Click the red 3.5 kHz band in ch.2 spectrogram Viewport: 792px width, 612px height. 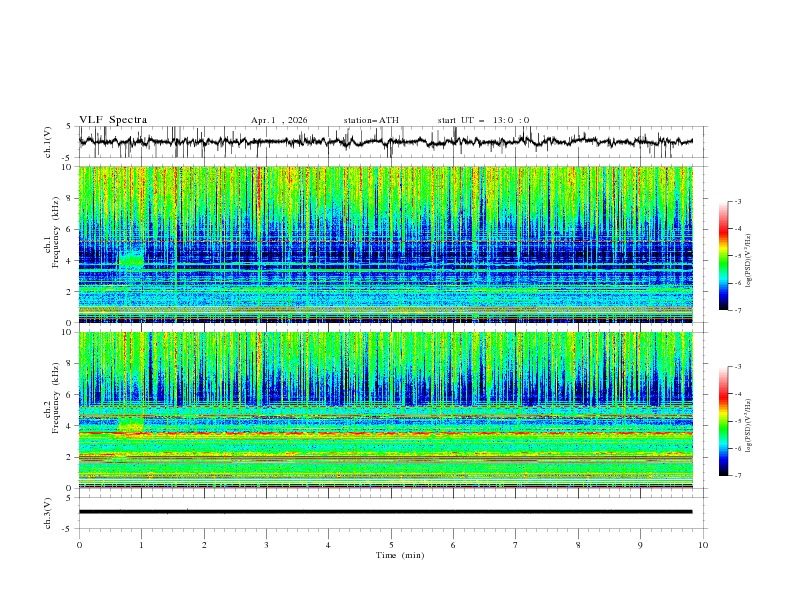point(385,433)
